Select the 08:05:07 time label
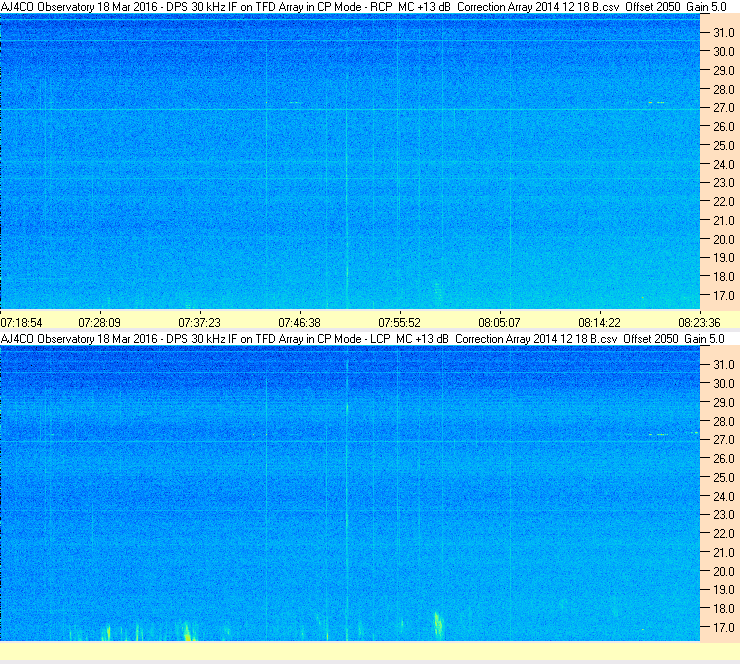The width and height of the screenshot is (740, 664). pyautogui.click(x=500, y=323)
